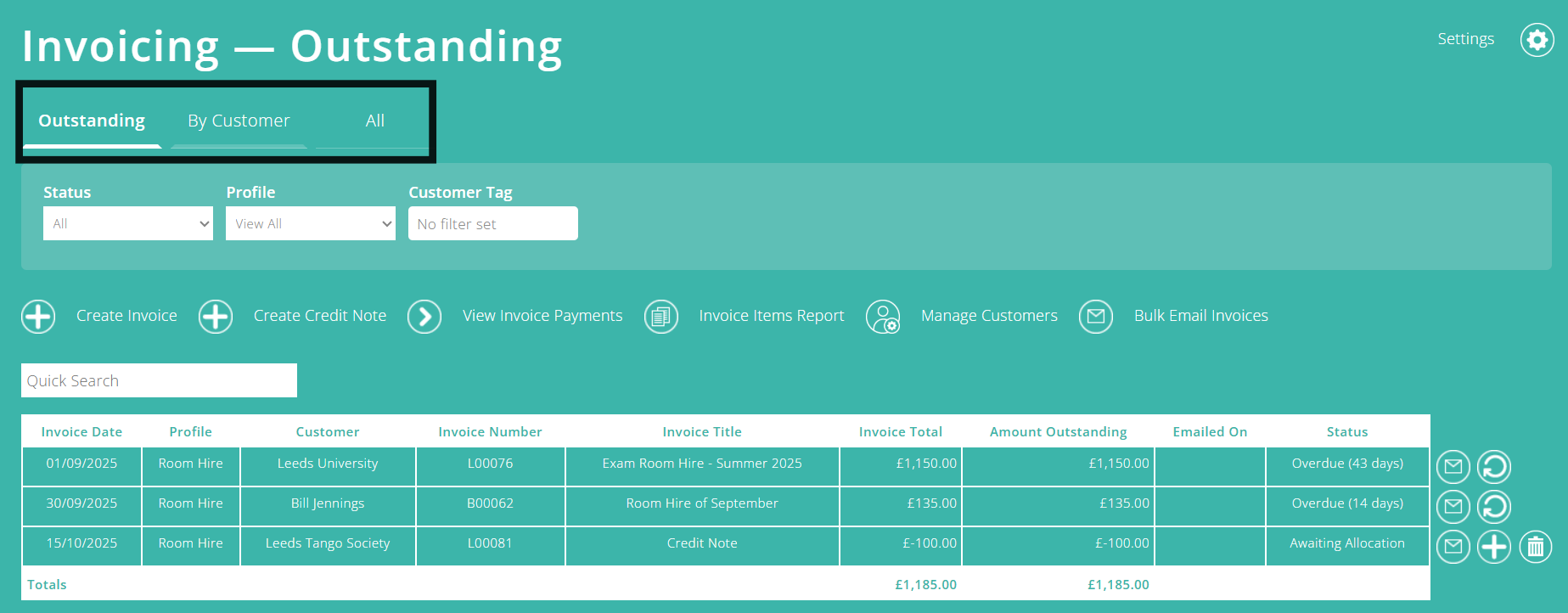Click refresh icon for Bill Jennings invoice
The width and height of the screenshot is (1568, 613).
tap(1494, 507)
